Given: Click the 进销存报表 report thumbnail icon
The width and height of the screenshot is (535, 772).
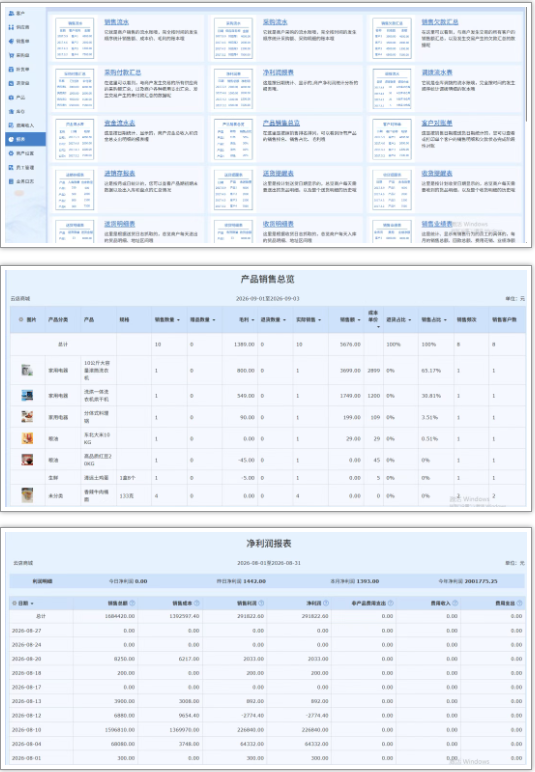Looking at the screenshot, I should (x=74, y=190).
